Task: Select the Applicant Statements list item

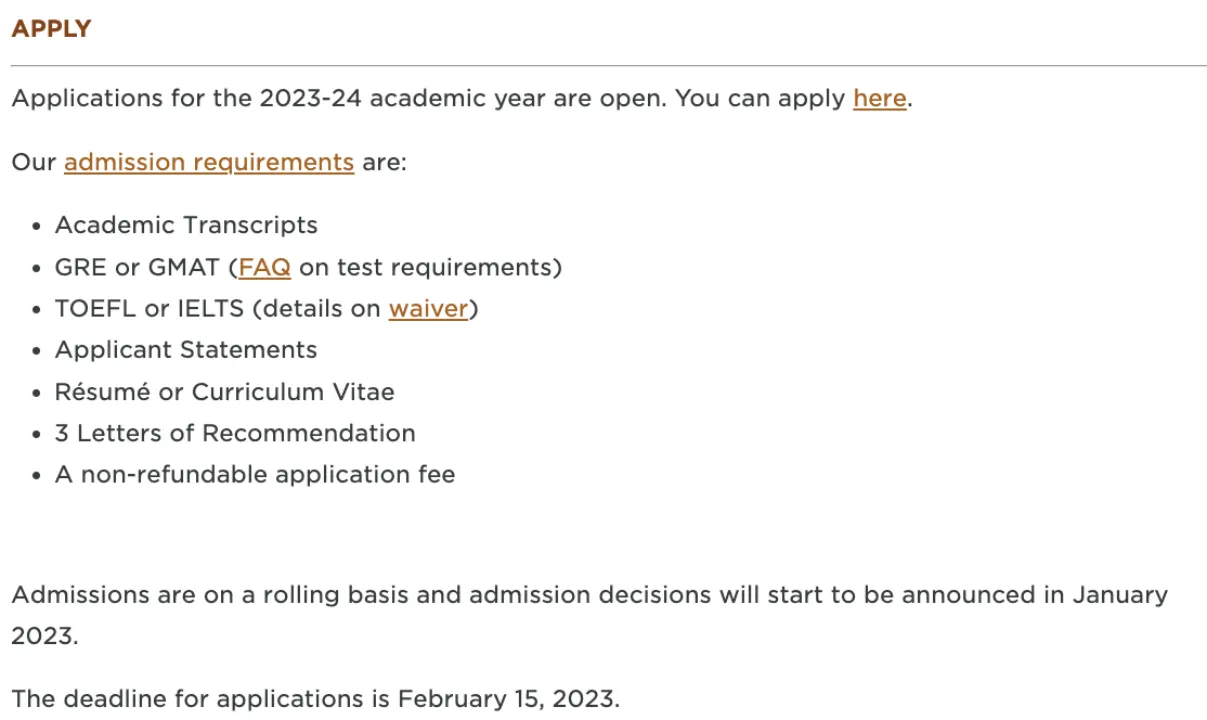Action: coord(186,350)
